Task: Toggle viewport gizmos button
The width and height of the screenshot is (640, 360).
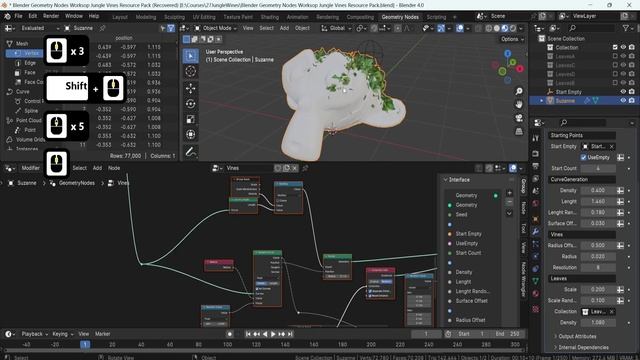Action: click(441, 28)
